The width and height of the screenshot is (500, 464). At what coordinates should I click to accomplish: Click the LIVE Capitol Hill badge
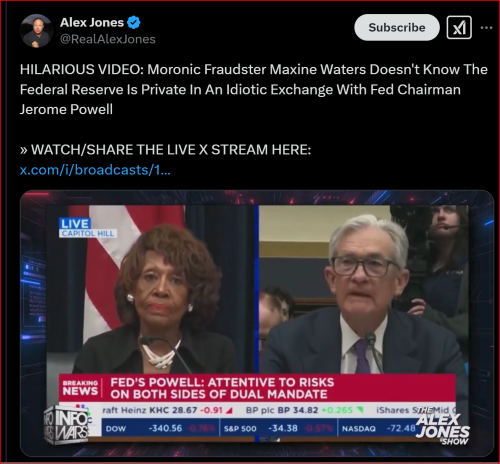tap(87, 228)
